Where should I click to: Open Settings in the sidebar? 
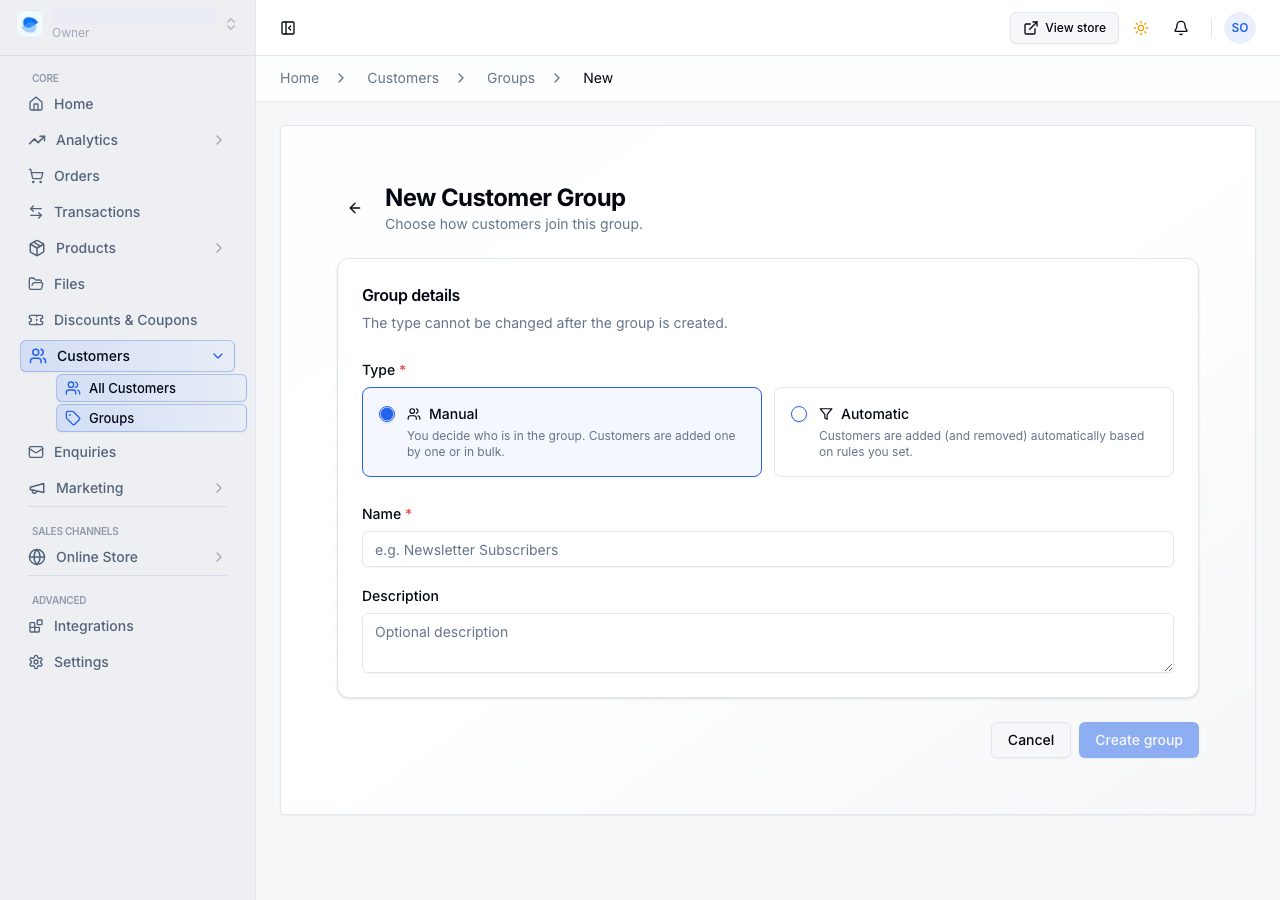127,662
